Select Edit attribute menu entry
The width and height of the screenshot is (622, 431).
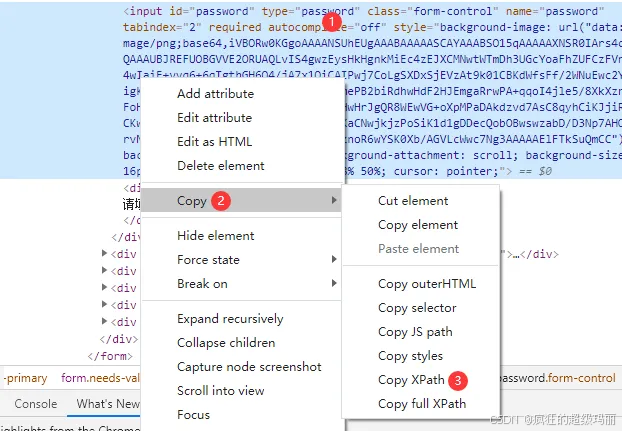click(x=215, y=118)
